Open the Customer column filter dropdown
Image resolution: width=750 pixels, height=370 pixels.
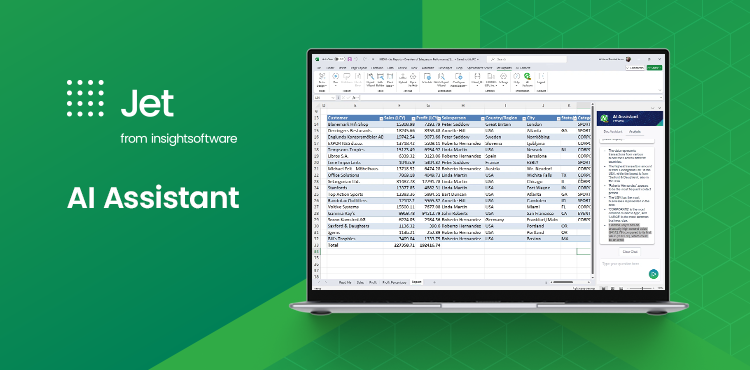[x=381, y=118]
